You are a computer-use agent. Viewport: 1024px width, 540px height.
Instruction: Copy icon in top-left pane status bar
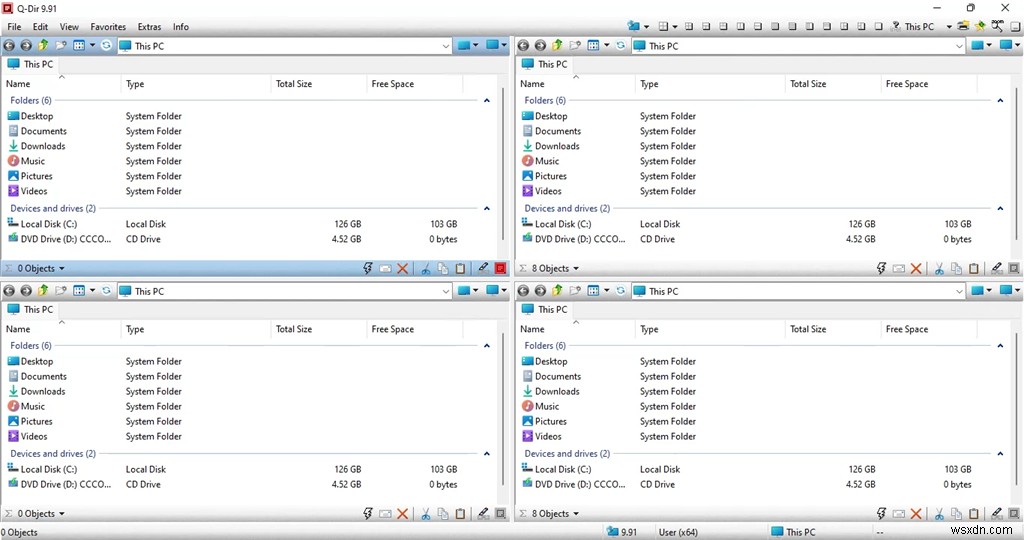click(443, 268)
